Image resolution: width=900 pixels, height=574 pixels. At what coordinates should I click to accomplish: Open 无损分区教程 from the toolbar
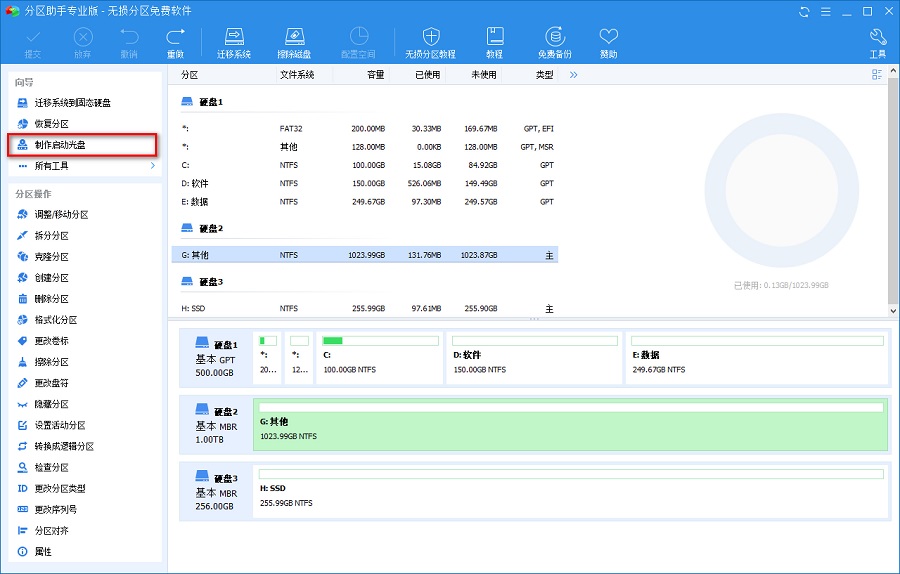click(x=430, y=42)
